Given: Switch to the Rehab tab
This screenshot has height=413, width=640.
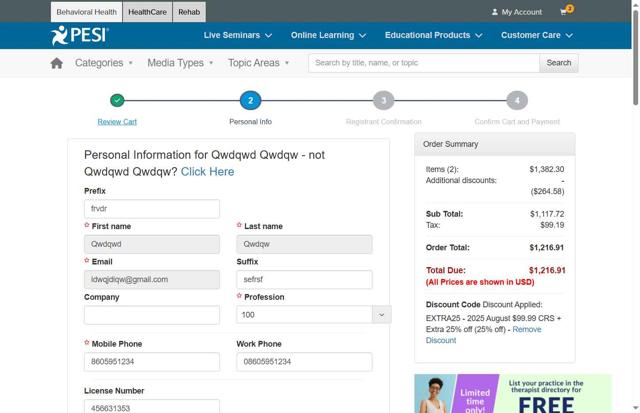Looking at the screenshot, I should 189,12.
